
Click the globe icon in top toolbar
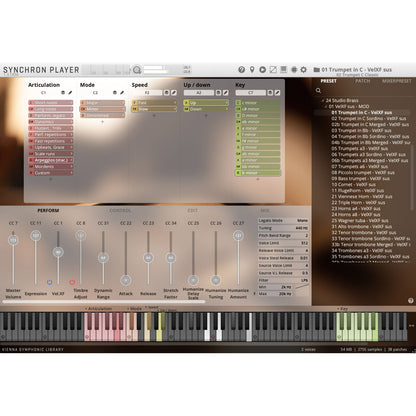294,69
